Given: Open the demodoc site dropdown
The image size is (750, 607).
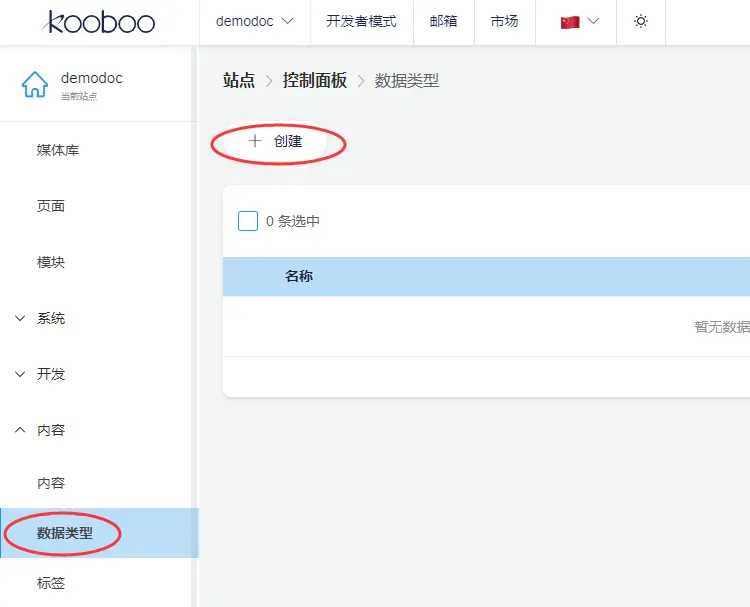Looking at the screenshot, I should [x=255, y=22].
